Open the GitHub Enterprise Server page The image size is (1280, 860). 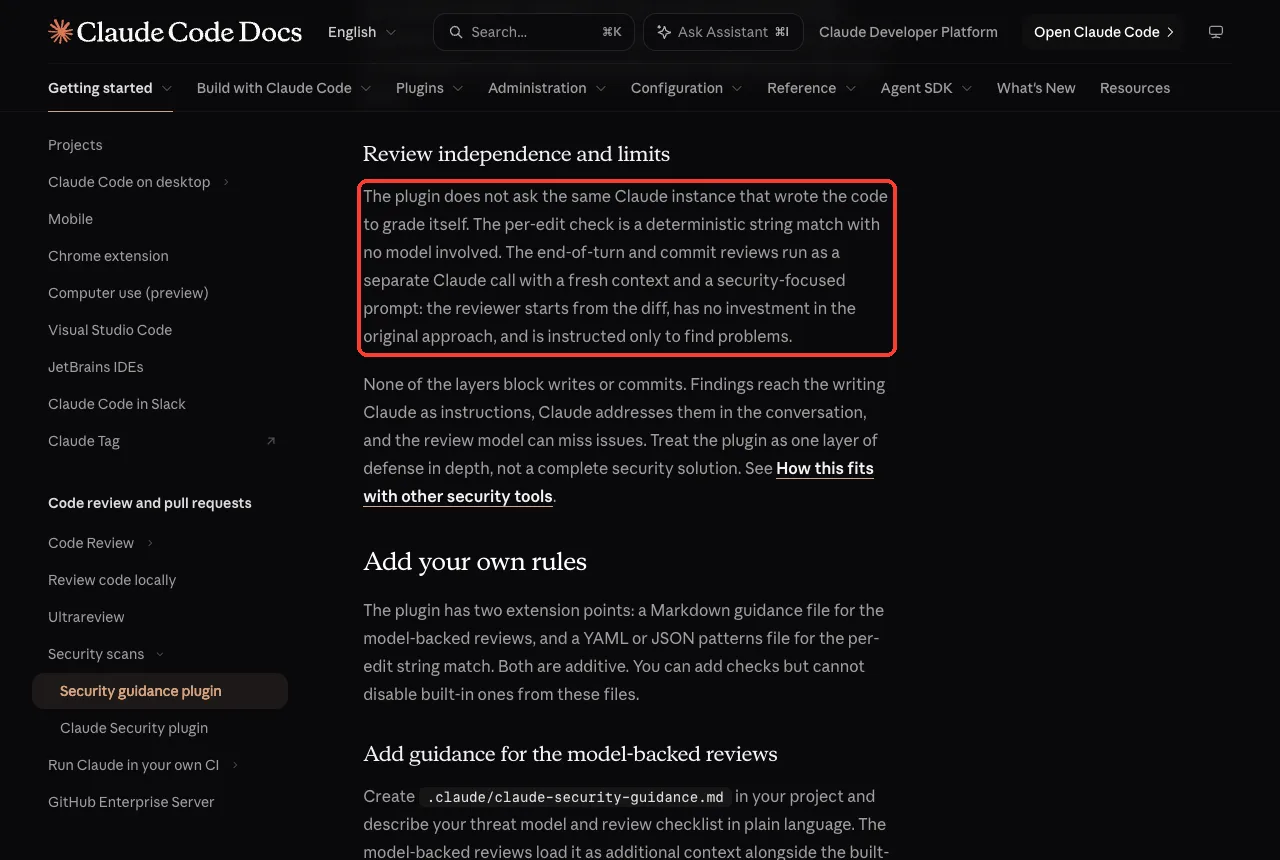(131, 802)
